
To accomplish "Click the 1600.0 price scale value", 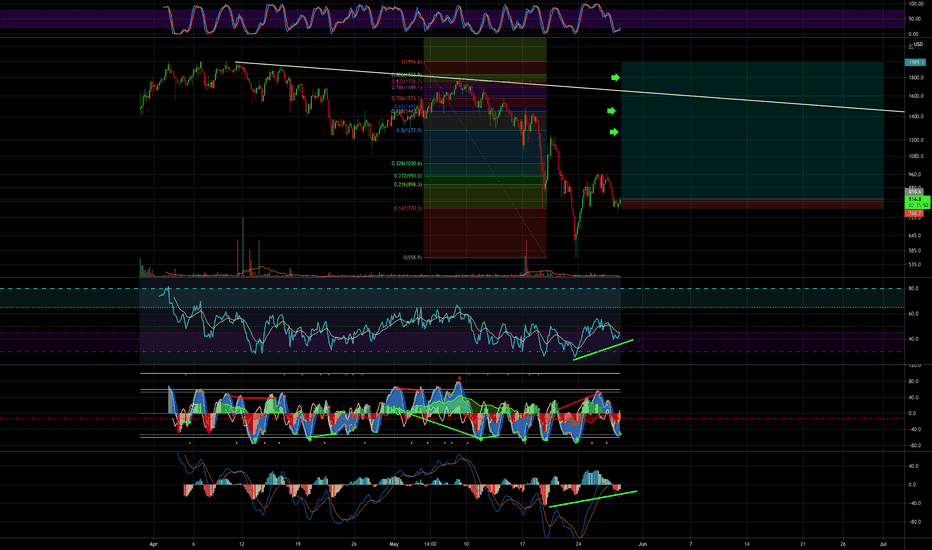I will tap(916, 96).
